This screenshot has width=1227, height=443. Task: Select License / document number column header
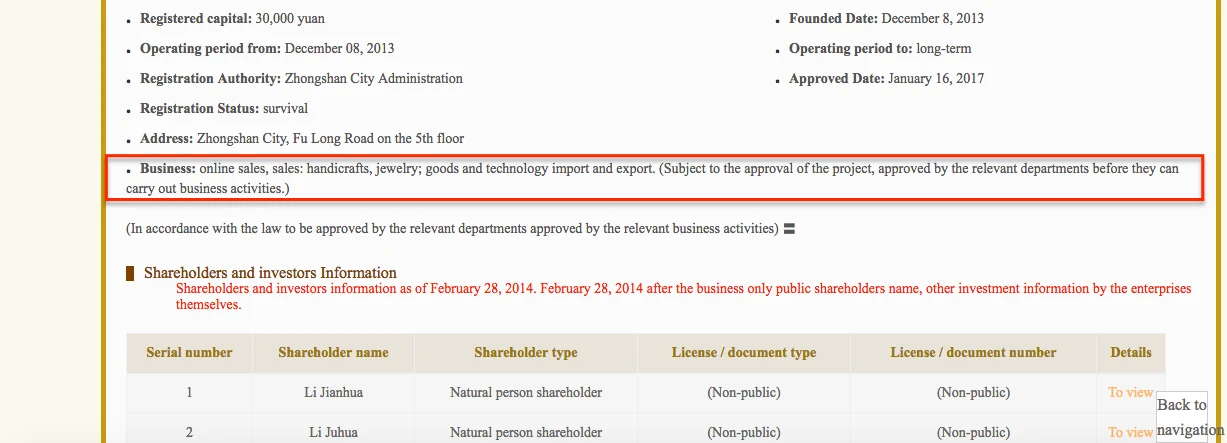973,353
